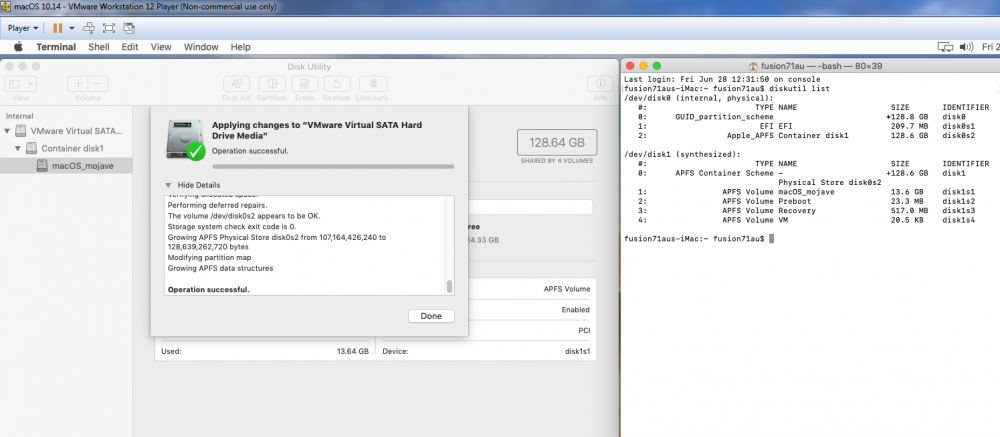Click the Info toolbar icon
This screenshot has width=1000, height=437.
click(x=600, y=84)
